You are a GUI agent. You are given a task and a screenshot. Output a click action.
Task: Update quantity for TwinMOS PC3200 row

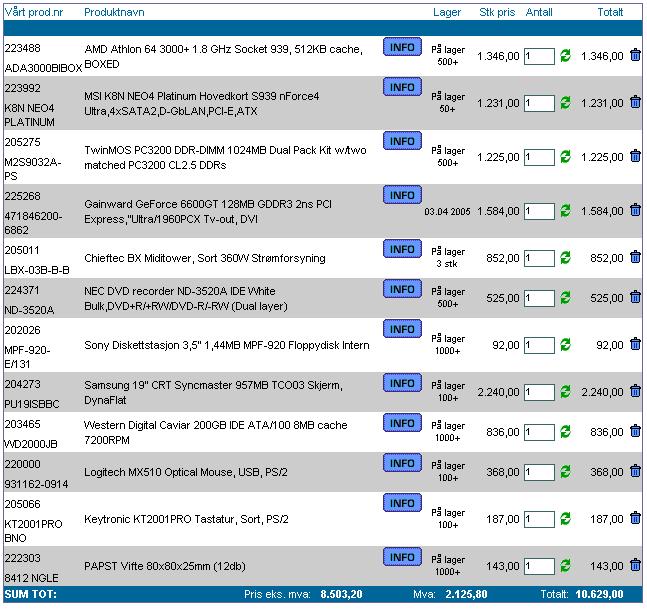[x=565, y=157]
